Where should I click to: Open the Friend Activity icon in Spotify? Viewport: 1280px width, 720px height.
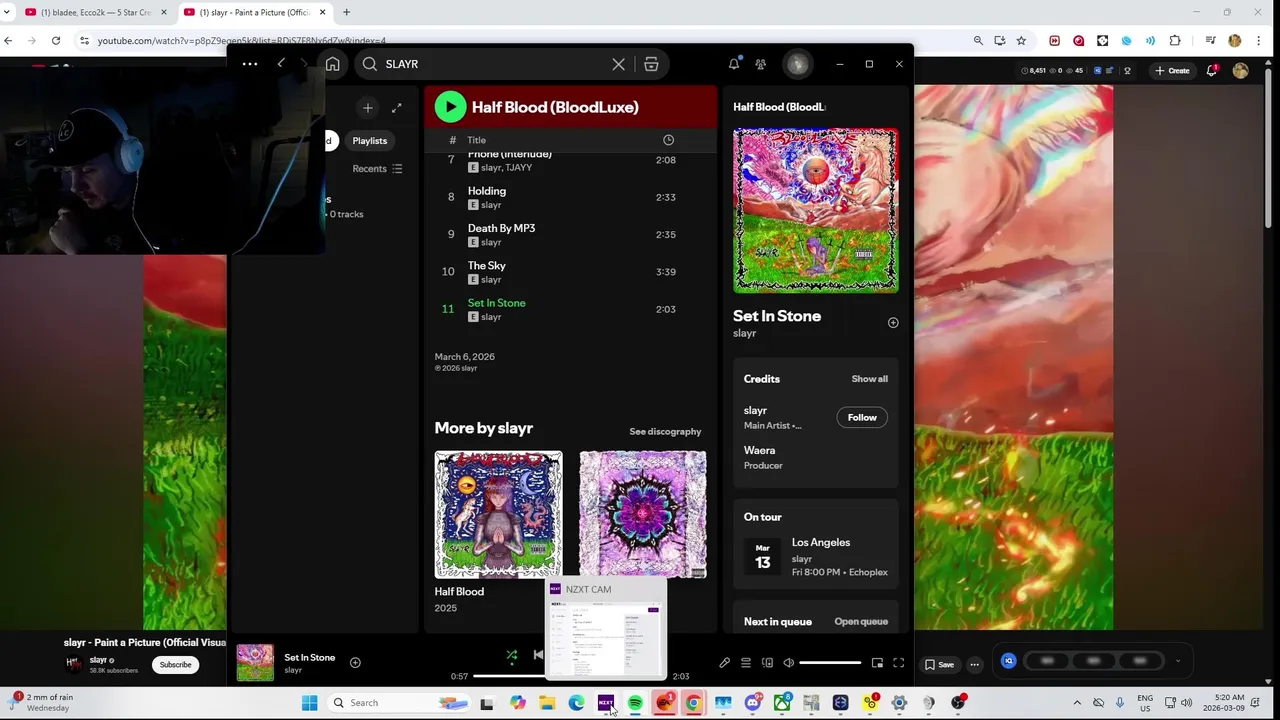point(761,64)
